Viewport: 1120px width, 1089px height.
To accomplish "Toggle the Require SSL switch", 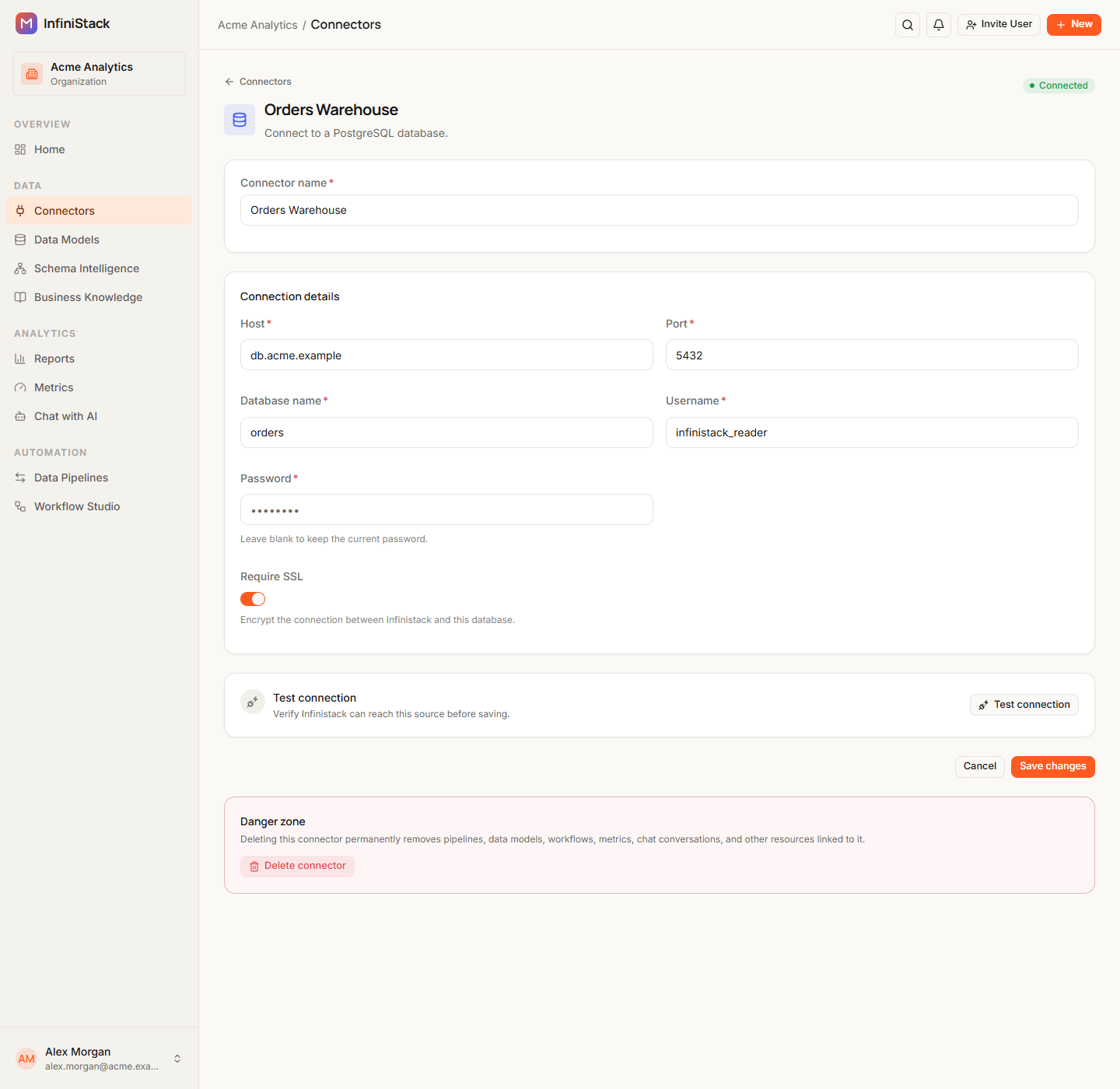I will tap(253, 599).
